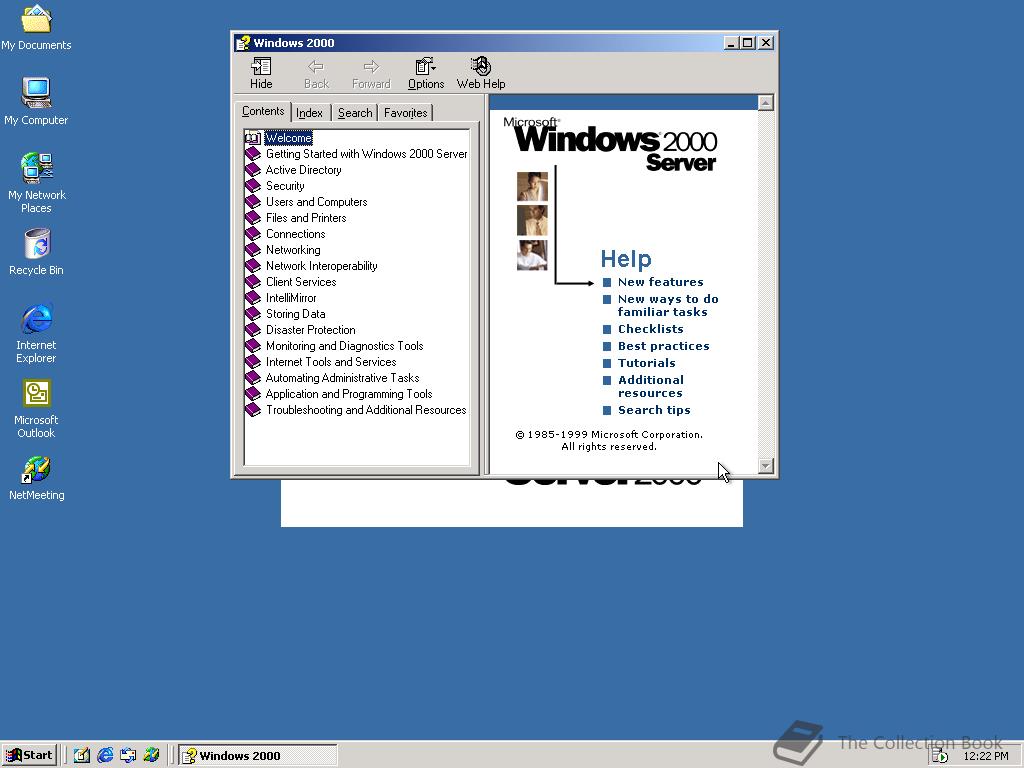Click book icon next to IntelliMirror
The height and width of the screenshot is (768, 1024).
[253, 298]
